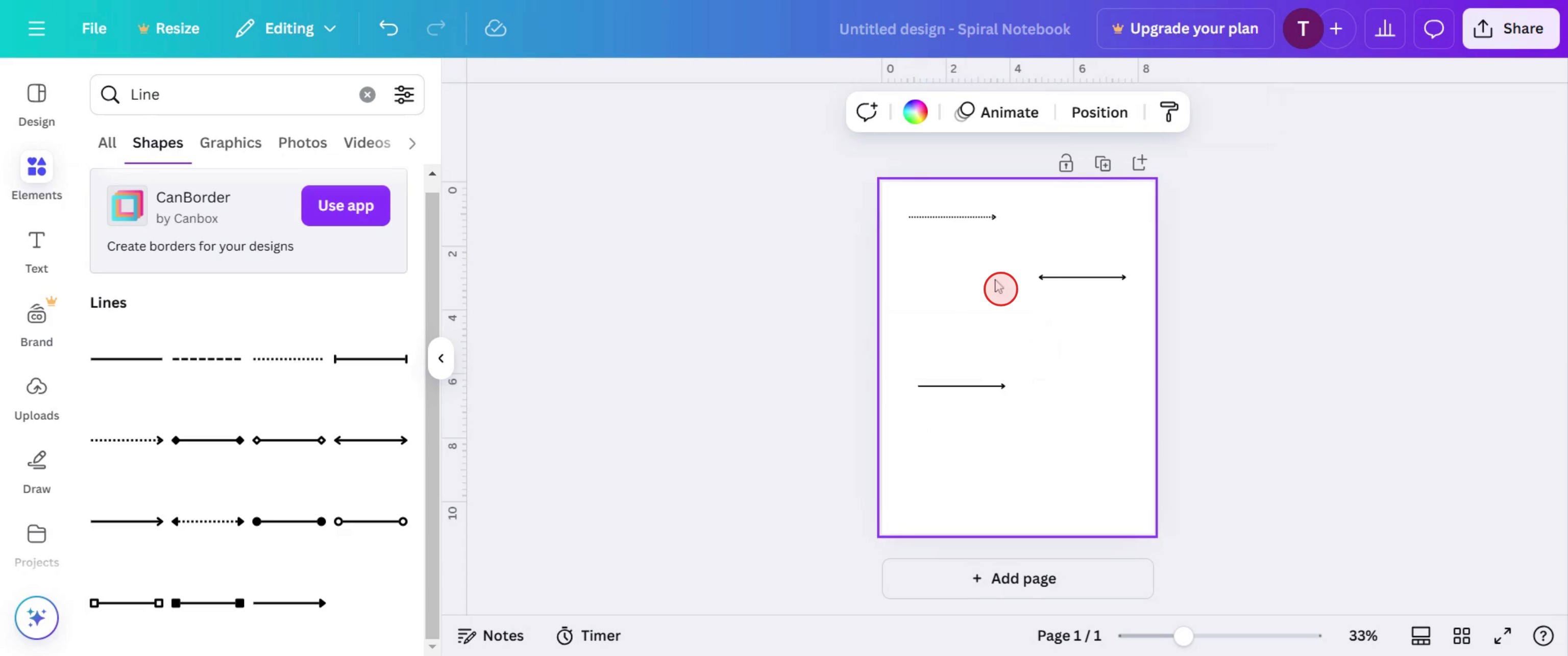Open the Magic assistant sparkle button
The height and width of the screenshot is (656, 1568).
pyautogui.click(x=37, y=618)
